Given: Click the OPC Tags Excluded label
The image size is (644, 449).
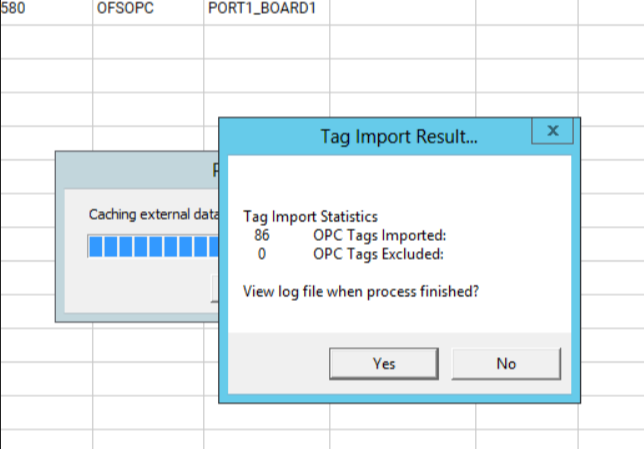Looking at the screenshot, I should click(x=378, y=254).
